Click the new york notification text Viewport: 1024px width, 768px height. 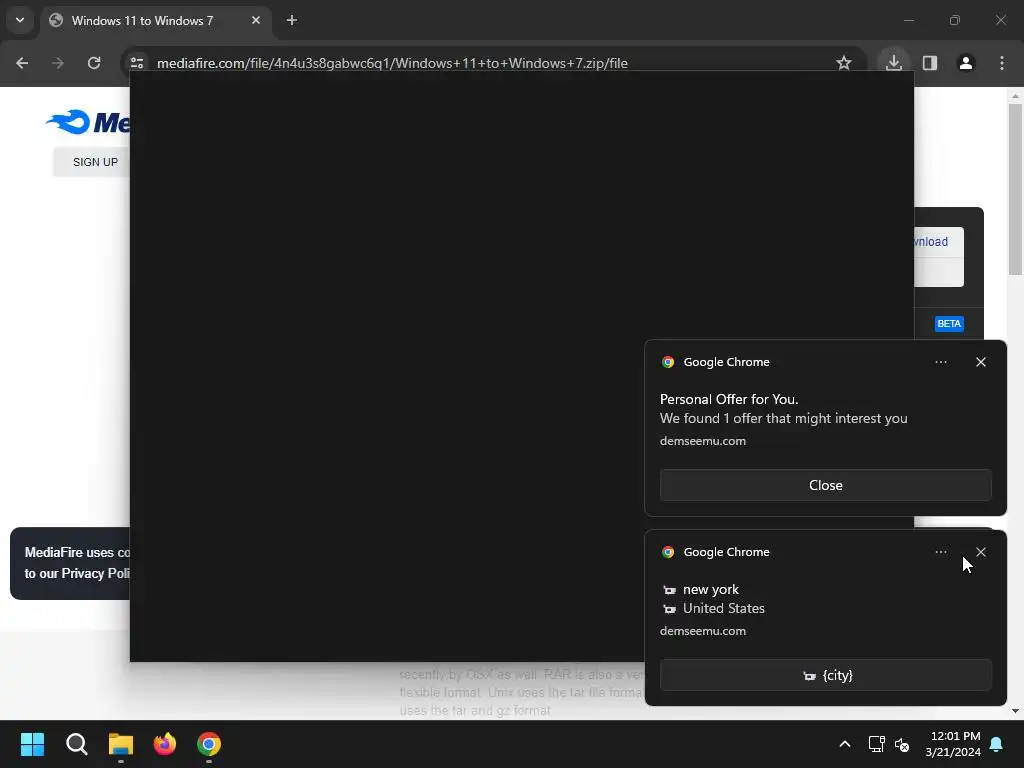click(711, 590)
